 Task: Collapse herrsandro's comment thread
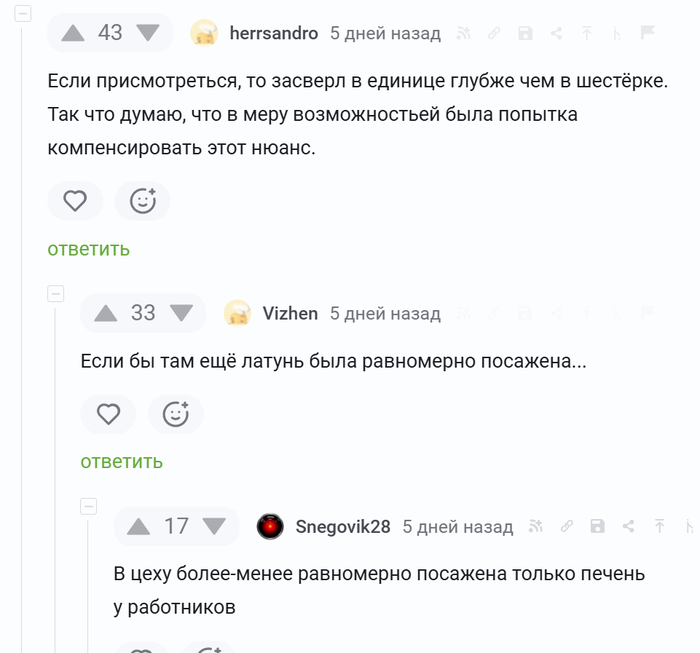tap(23, 14)
